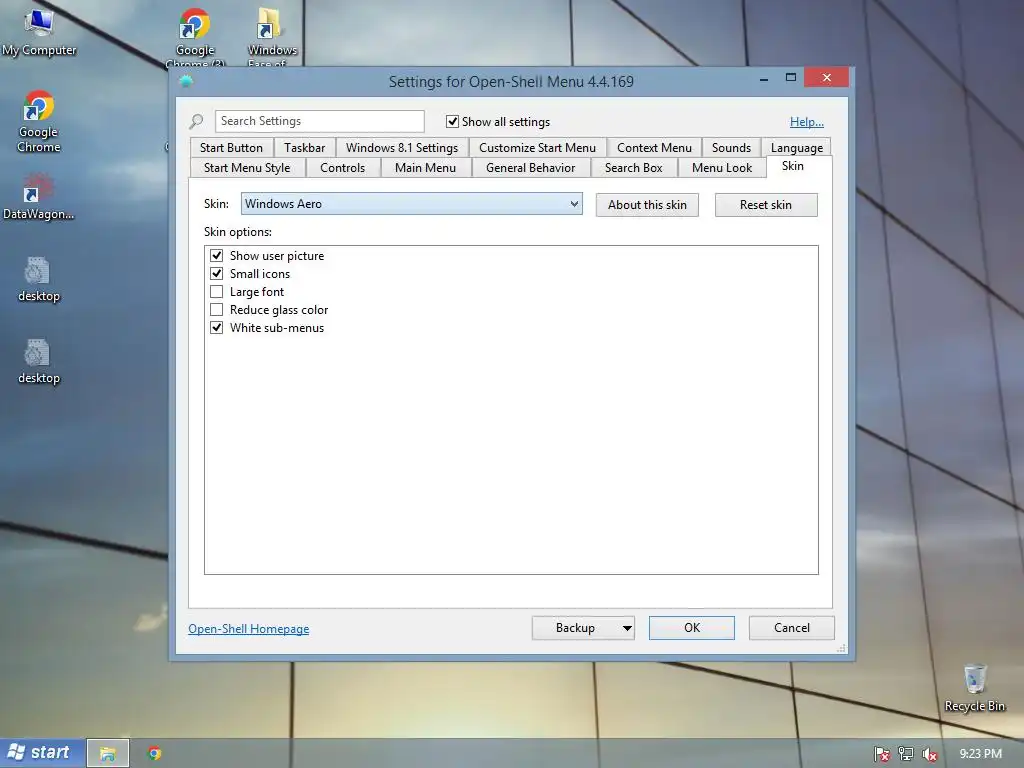Open the Controls tab

(x=342, y=168)
